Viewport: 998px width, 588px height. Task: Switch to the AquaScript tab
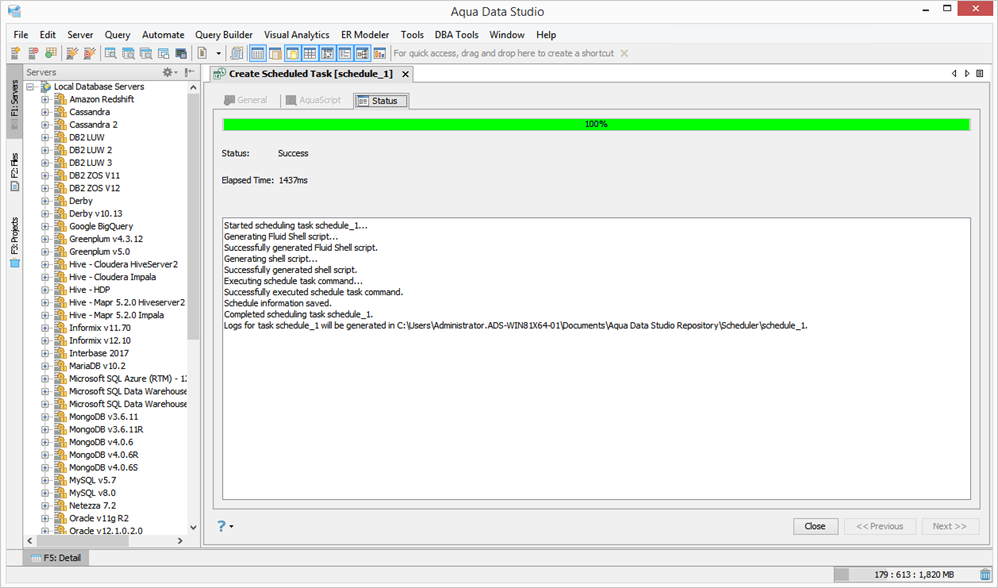coord(313,100)
